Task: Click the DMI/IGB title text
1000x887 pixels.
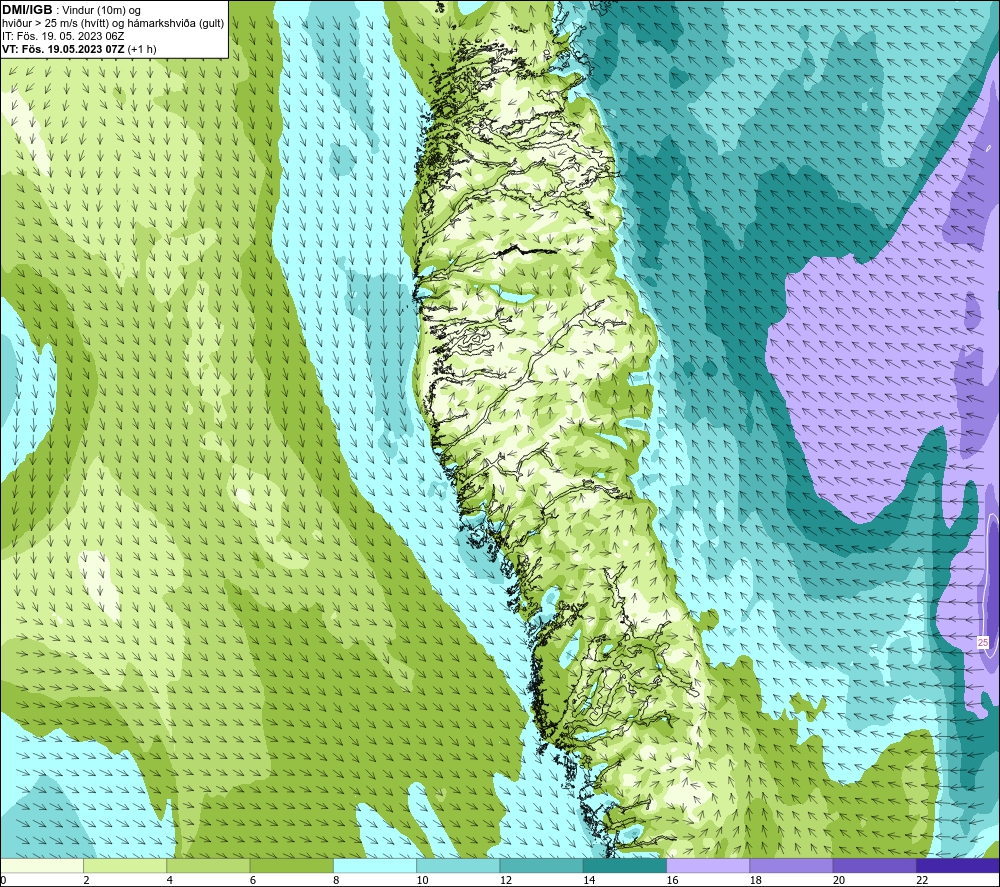Action: [27, 10]
